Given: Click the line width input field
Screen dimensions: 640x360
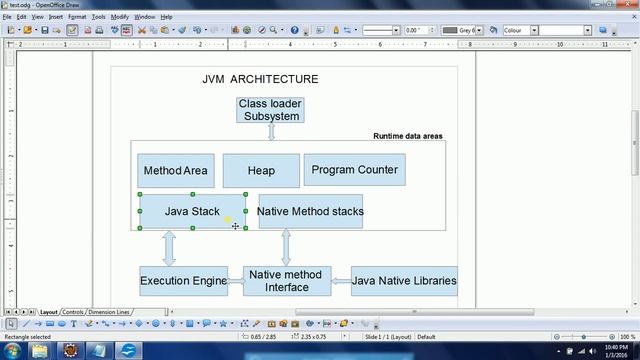Looking at the screenshot, I should coord(416,30).
